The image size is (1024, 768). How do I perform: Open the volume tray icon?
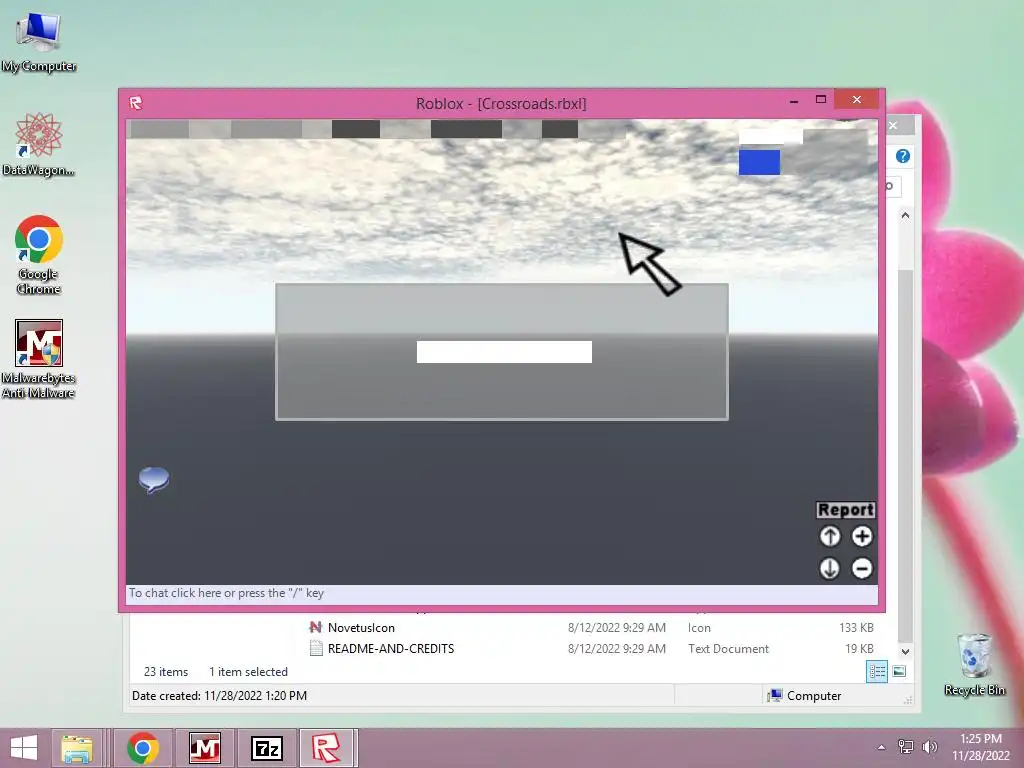click(x=929, y=746)
